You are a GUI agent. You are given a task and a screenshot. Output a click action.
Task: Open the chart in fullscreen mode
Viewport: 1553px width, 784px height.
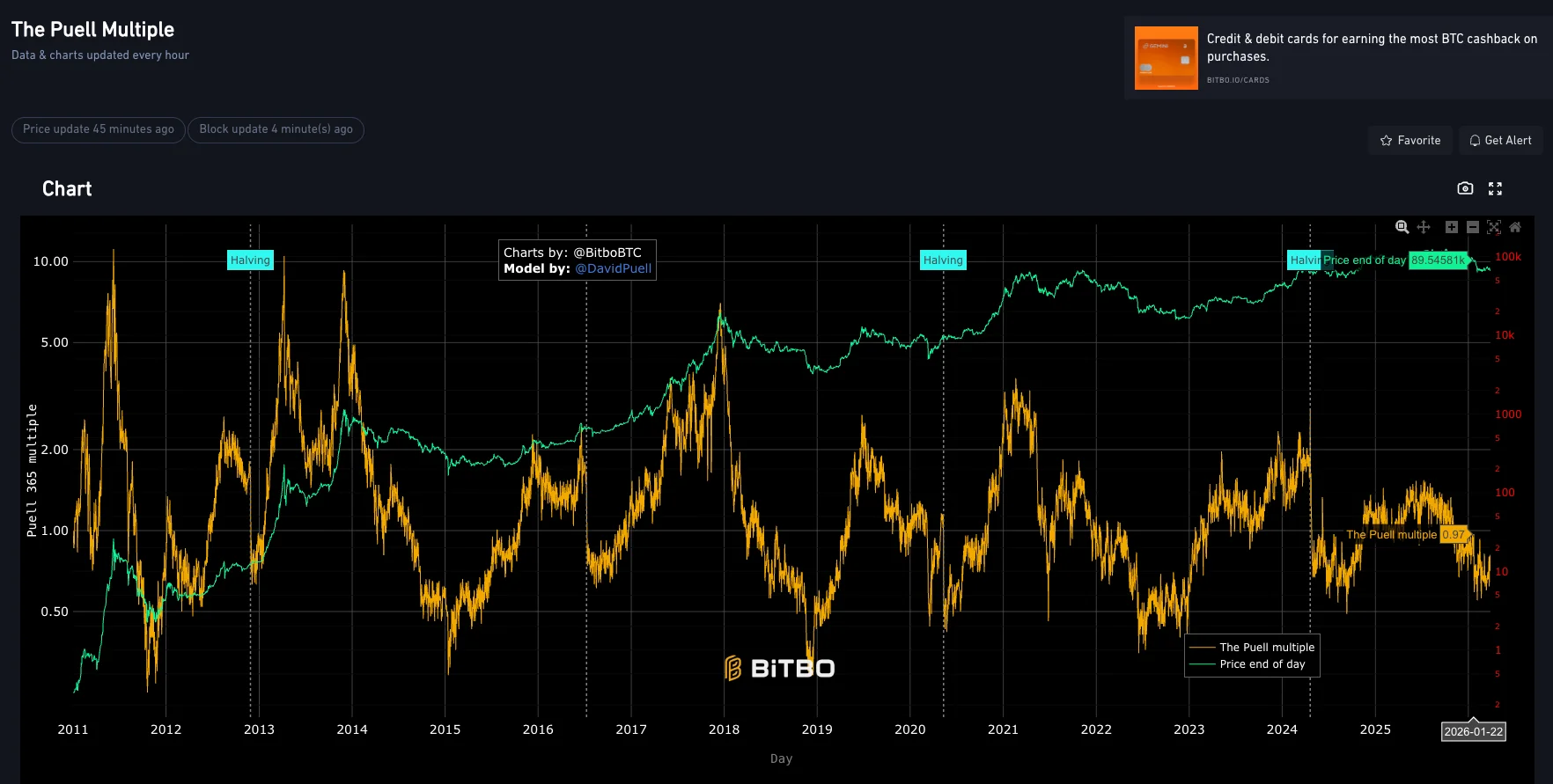(1495, 188)
